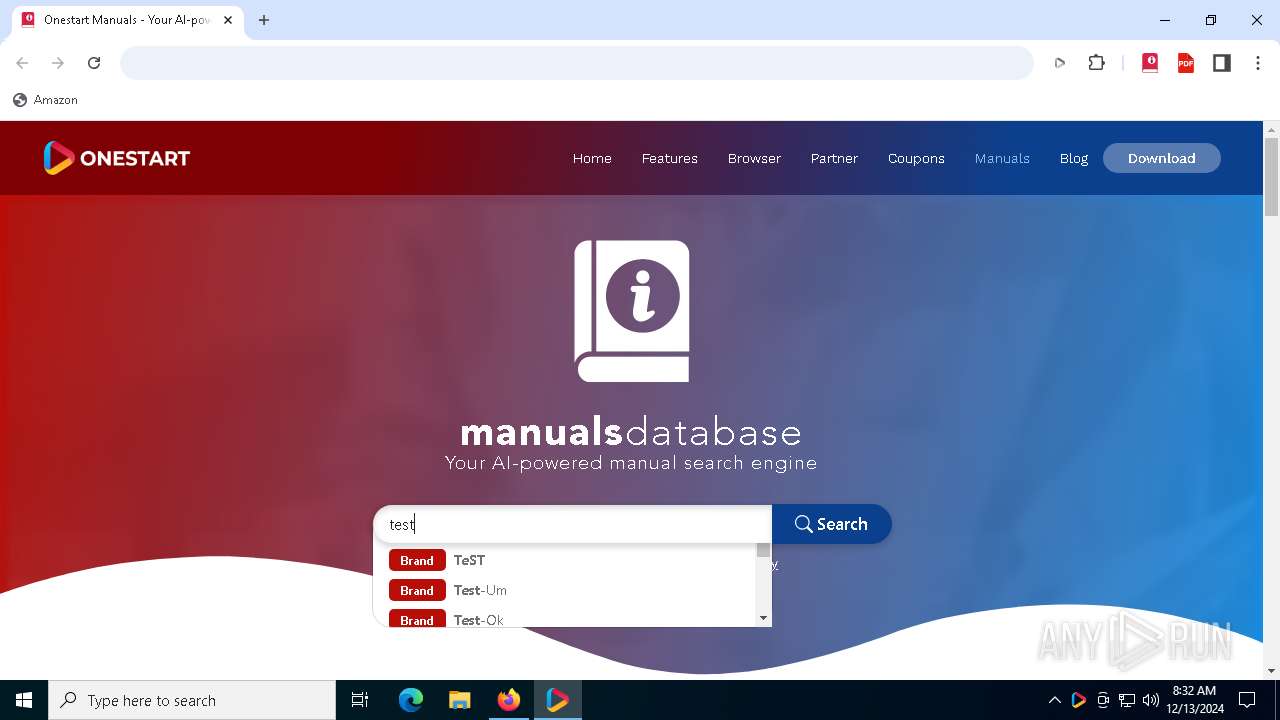Go back using the browser back arrow

tap(22, 63)
